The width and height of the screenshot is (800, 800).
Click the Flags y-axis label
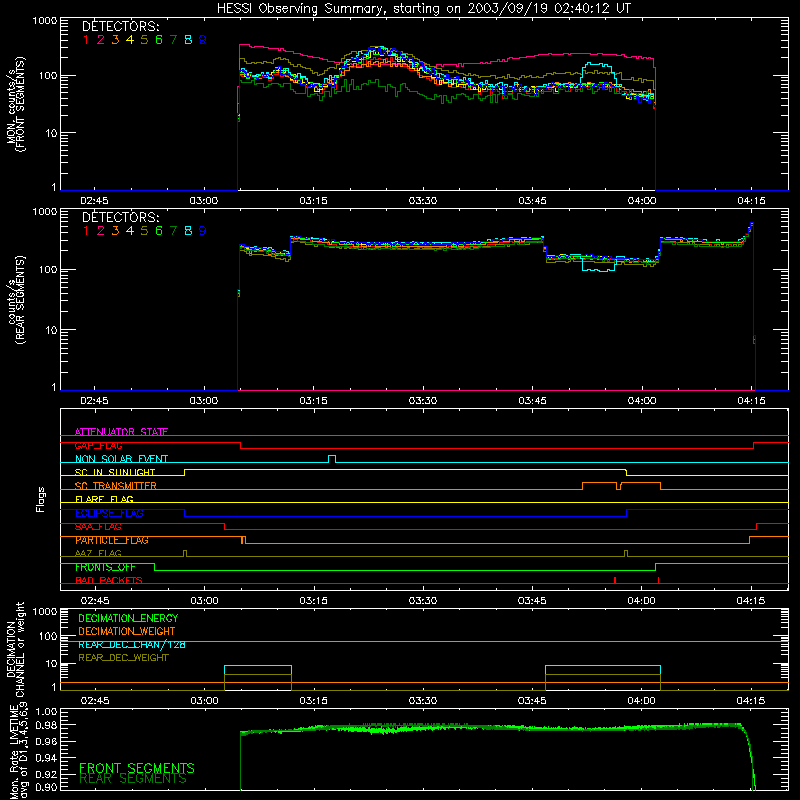click(40, 499)
